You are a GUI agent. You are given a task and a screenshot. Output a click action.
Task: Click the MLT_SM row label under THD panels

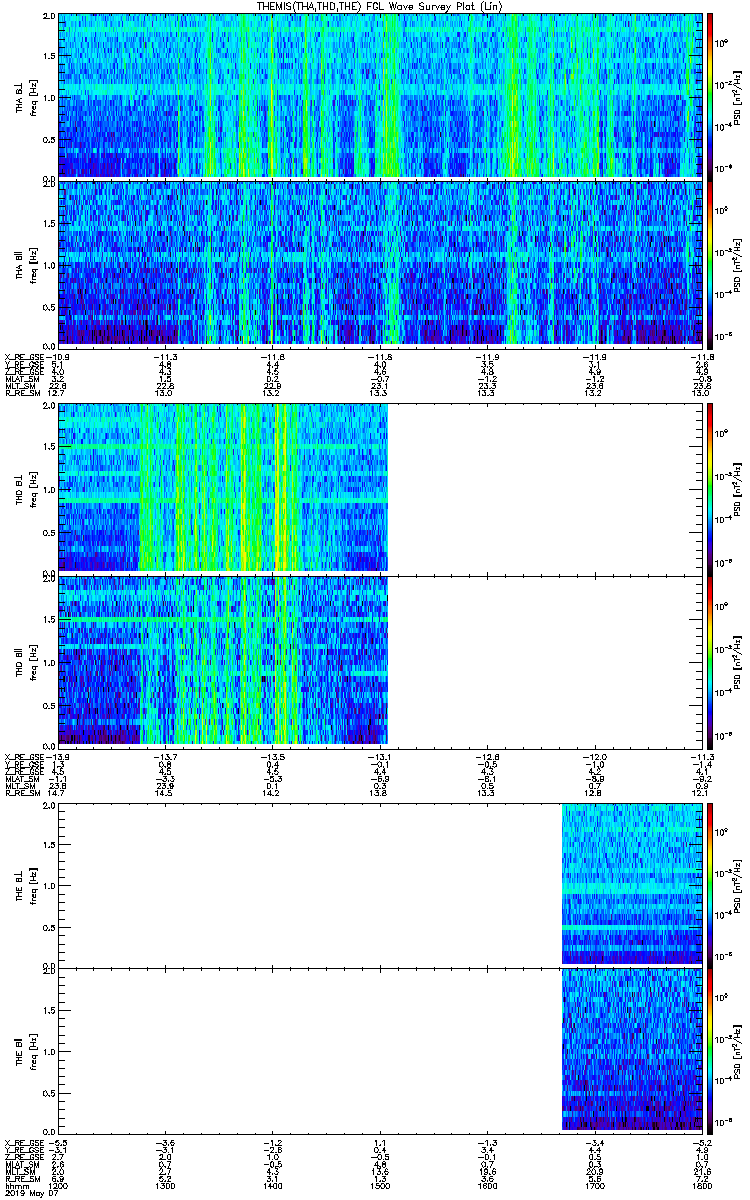point(19,786)
